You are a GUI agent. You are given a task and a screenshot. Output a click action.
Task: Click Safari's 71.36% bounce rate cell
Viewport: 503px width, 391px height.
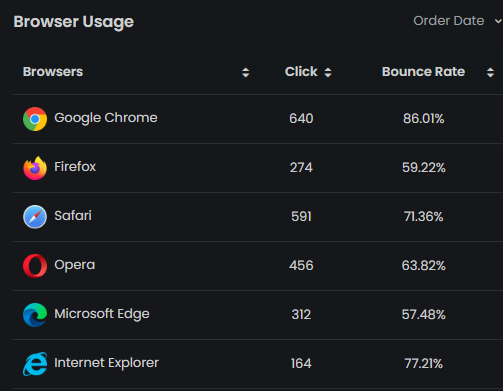(x=423, y=217)
